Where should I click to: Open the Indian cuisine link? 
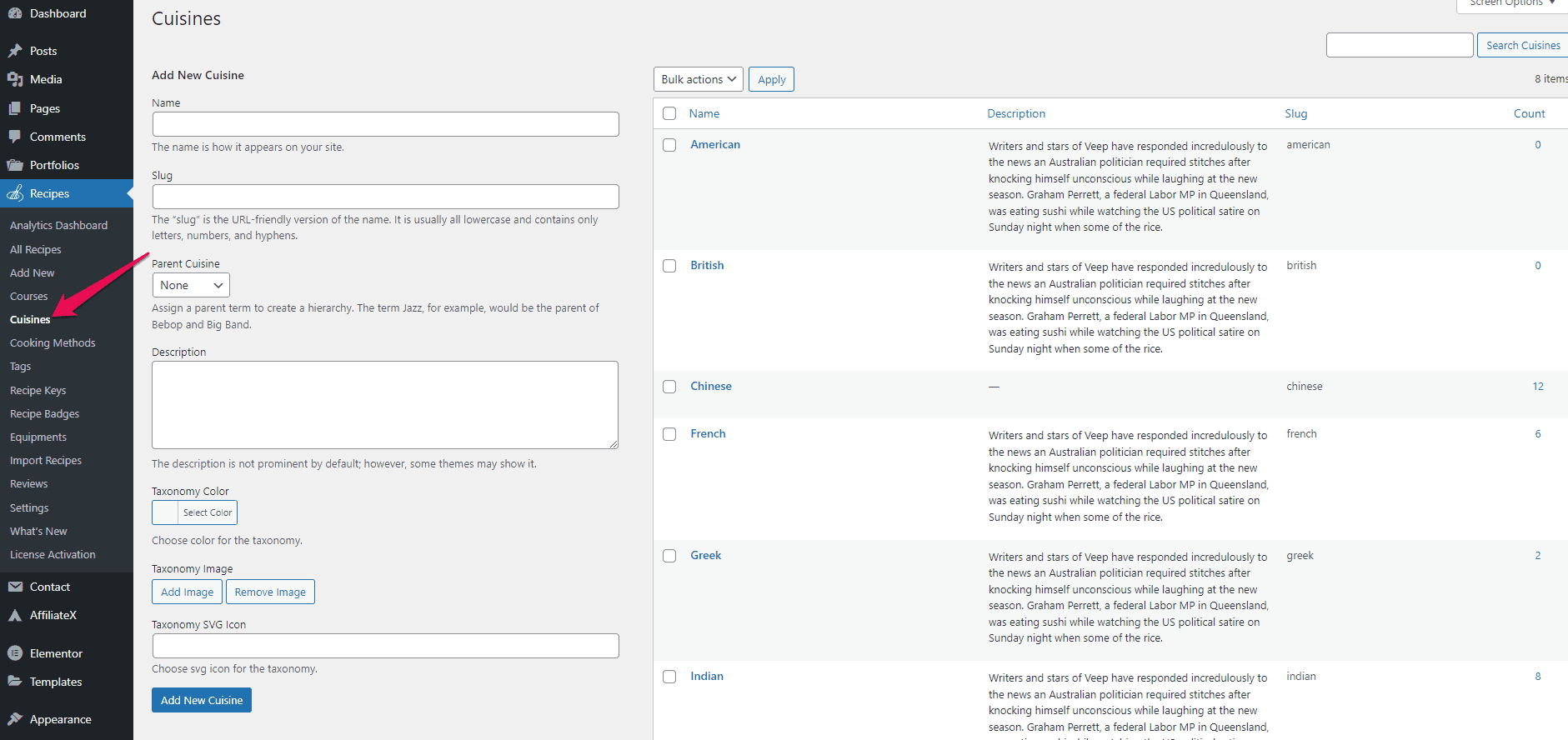[707, 676]
